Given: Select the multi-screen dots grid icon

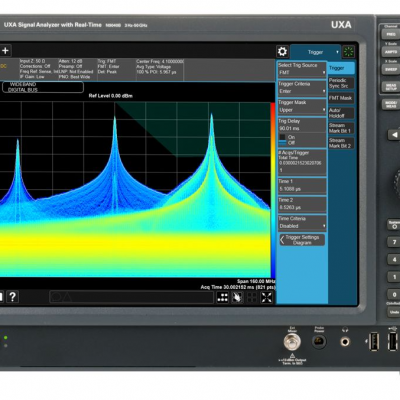Looking at the screenshot, I should click(x=222, y=297).
